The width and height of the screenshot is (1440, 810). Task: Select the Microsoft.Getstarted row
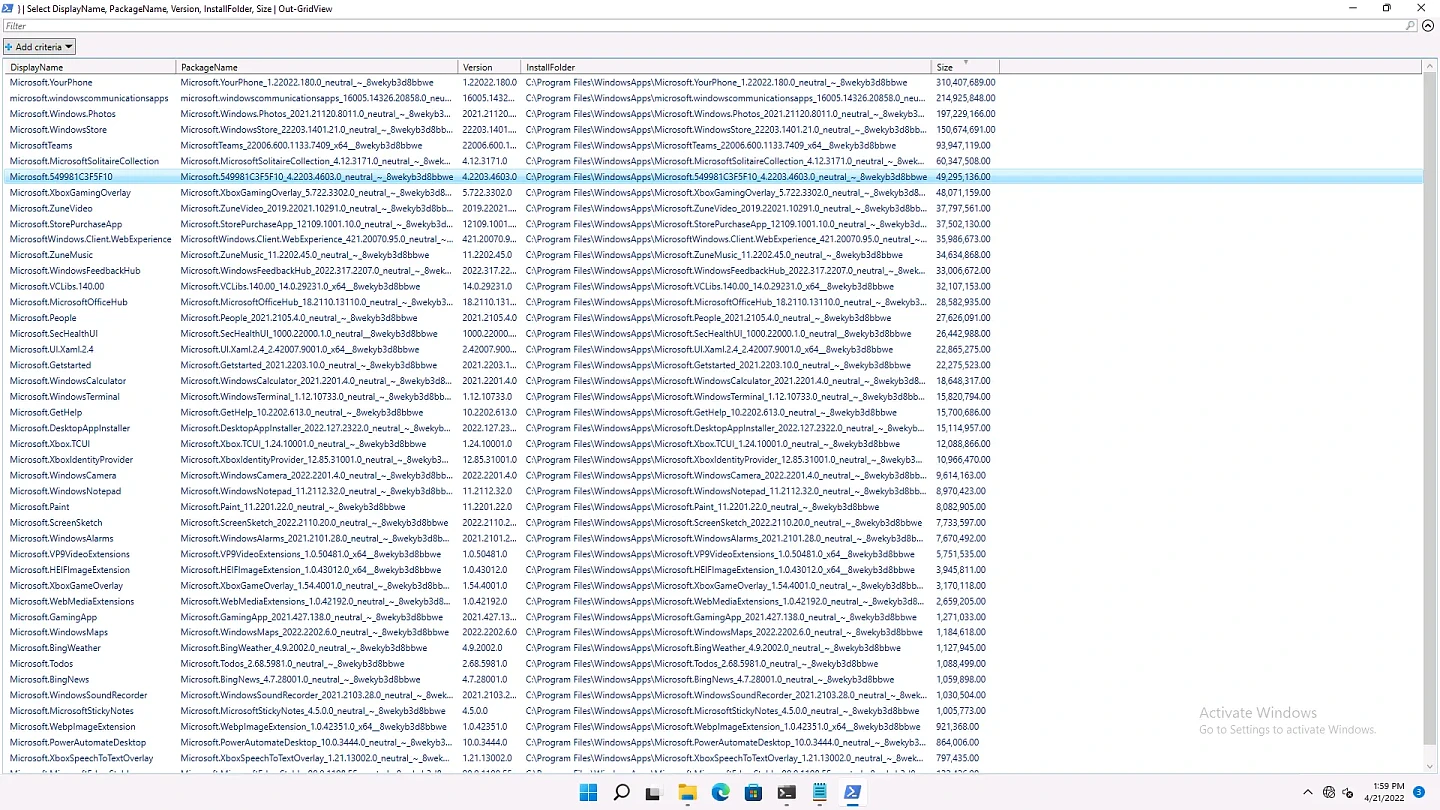[713, 365]
